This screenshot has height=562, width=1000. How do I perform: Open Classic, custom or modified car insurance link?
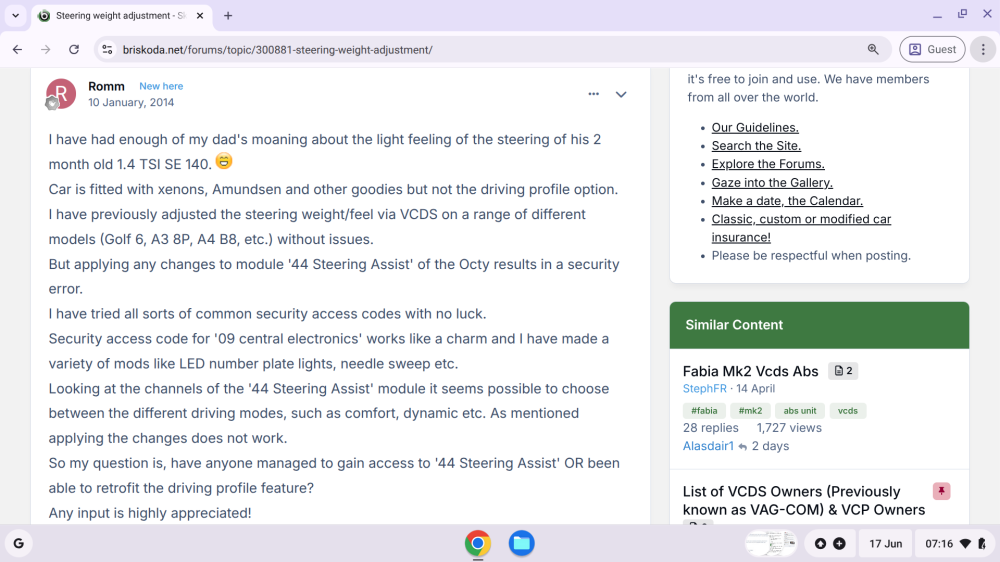(x=801, y=228)
